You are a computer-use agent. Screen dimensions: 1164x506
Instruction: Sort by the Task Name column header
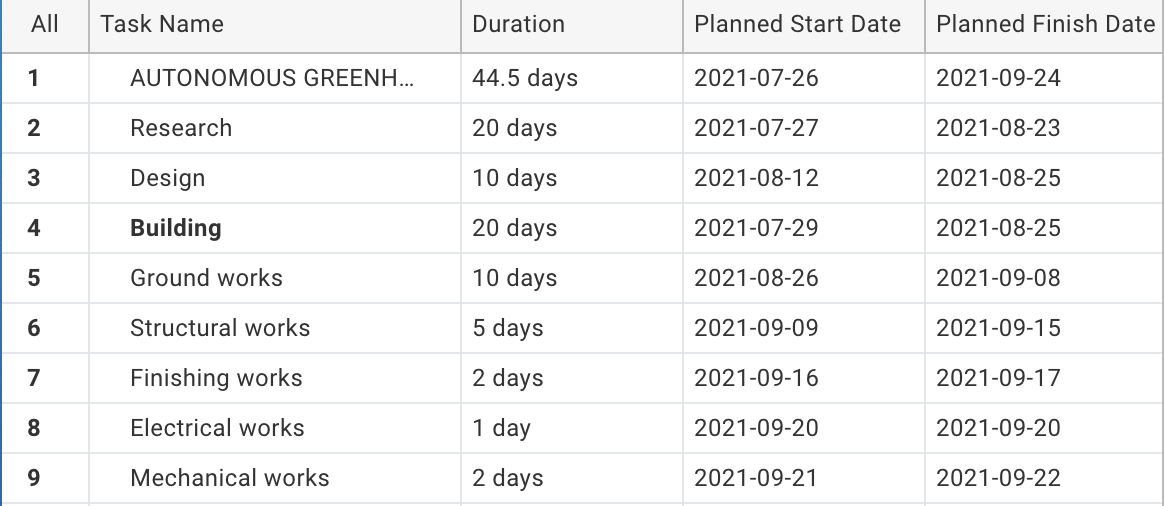(x=162, y=25)
